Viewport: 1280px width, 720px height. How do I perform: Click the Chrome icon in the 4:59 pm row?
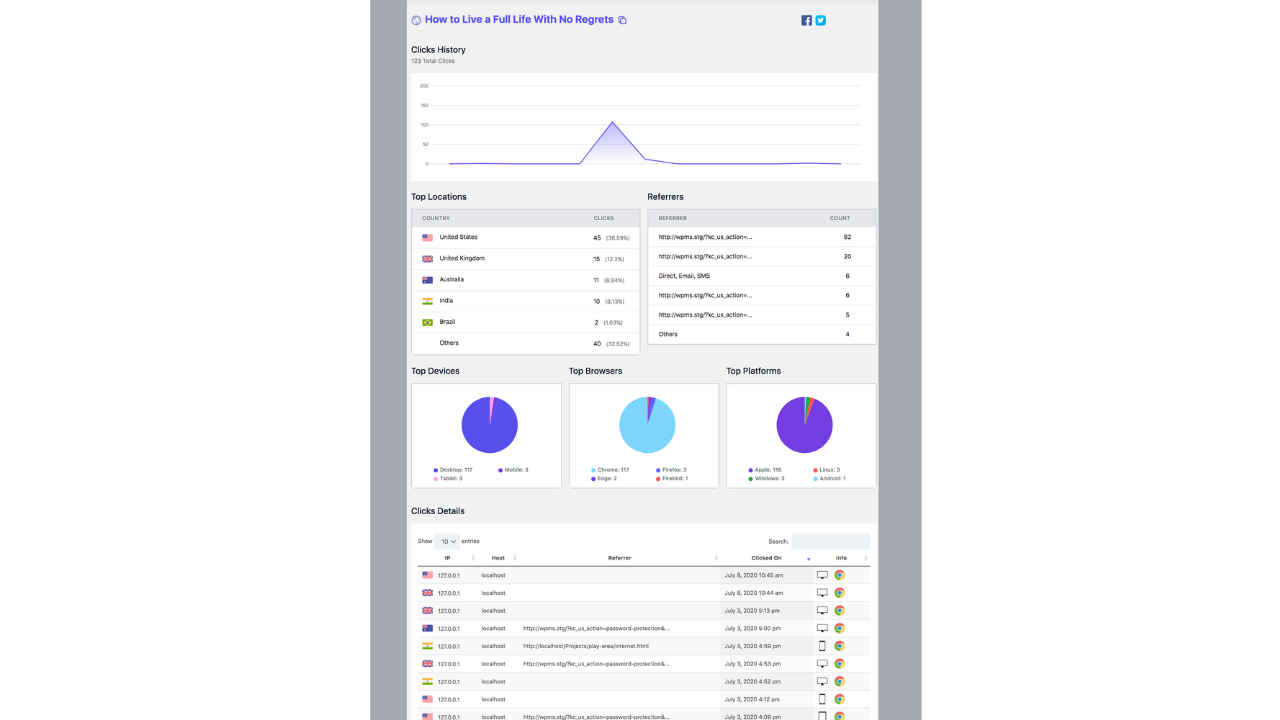click(x=840, y=646)
